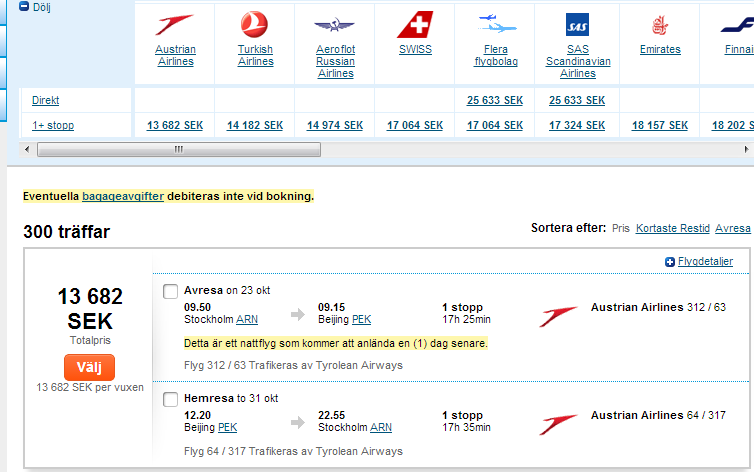Filter by Direkt flights row
The width and height of the screenshot is (754, 472).
[x=46, y=100]
